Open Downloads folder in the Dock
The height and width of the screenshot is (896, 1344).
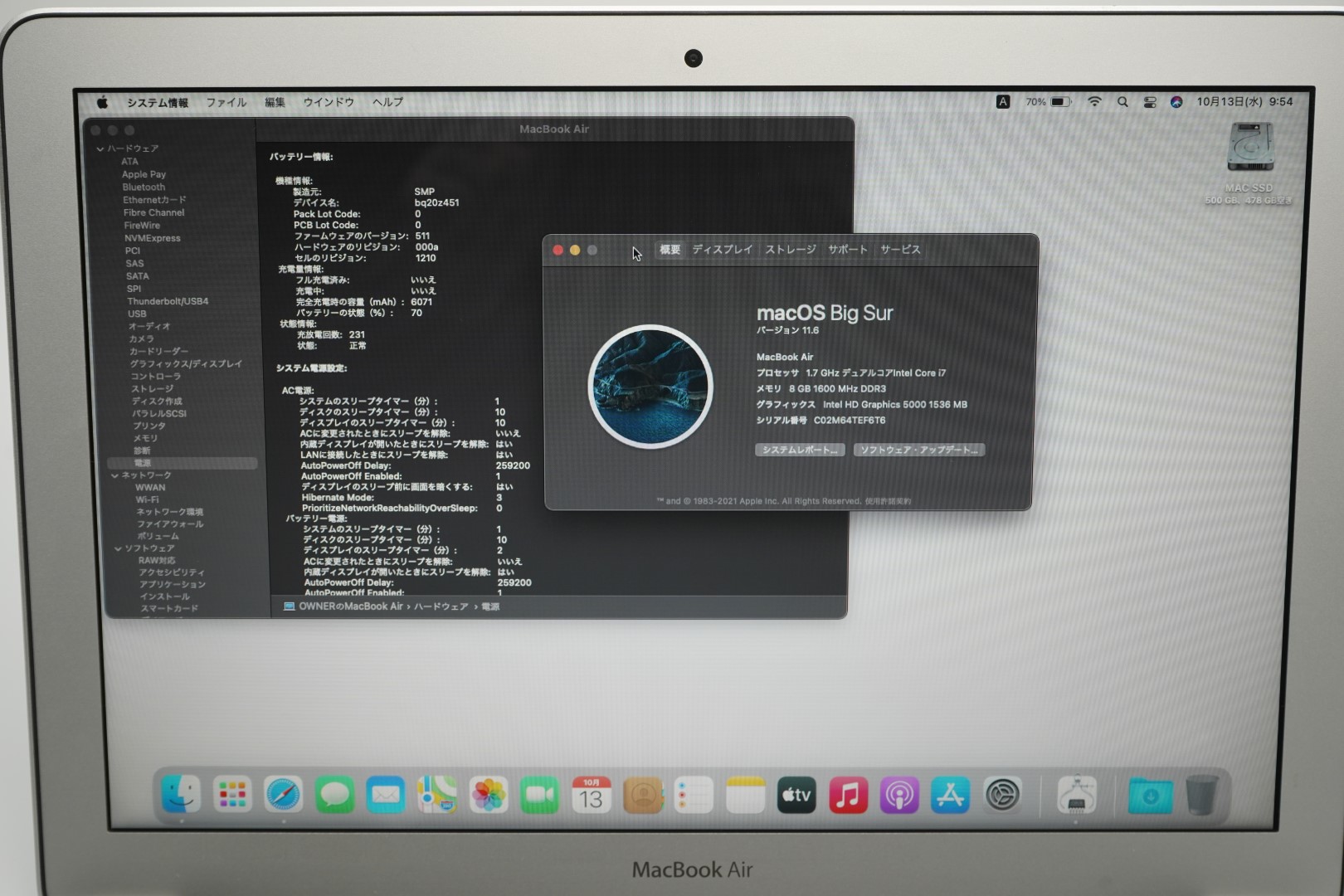(x=1150, y=795)
